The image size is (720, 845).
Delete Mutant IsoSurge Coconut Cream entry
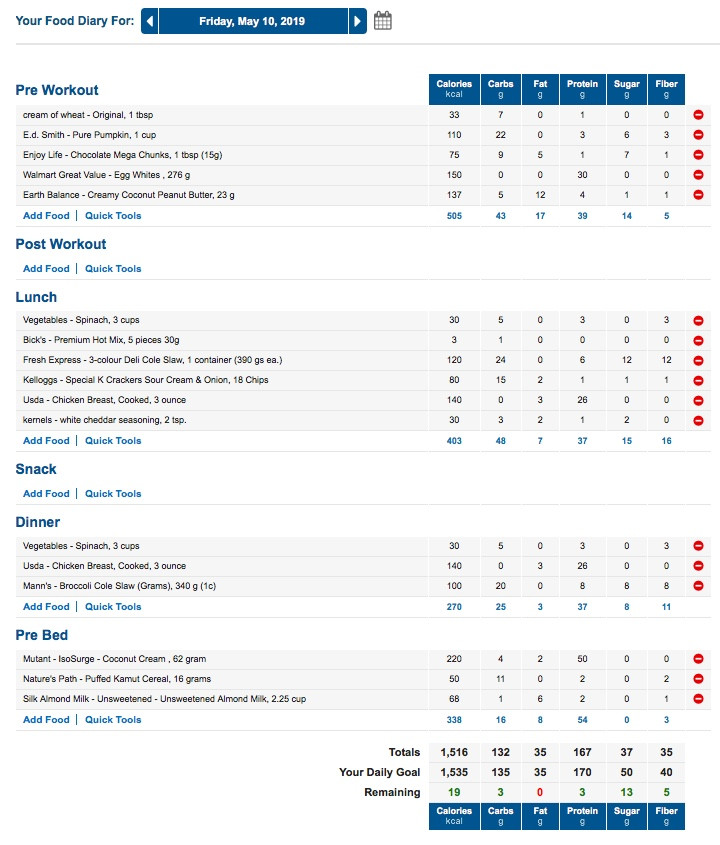coord(698,659)
